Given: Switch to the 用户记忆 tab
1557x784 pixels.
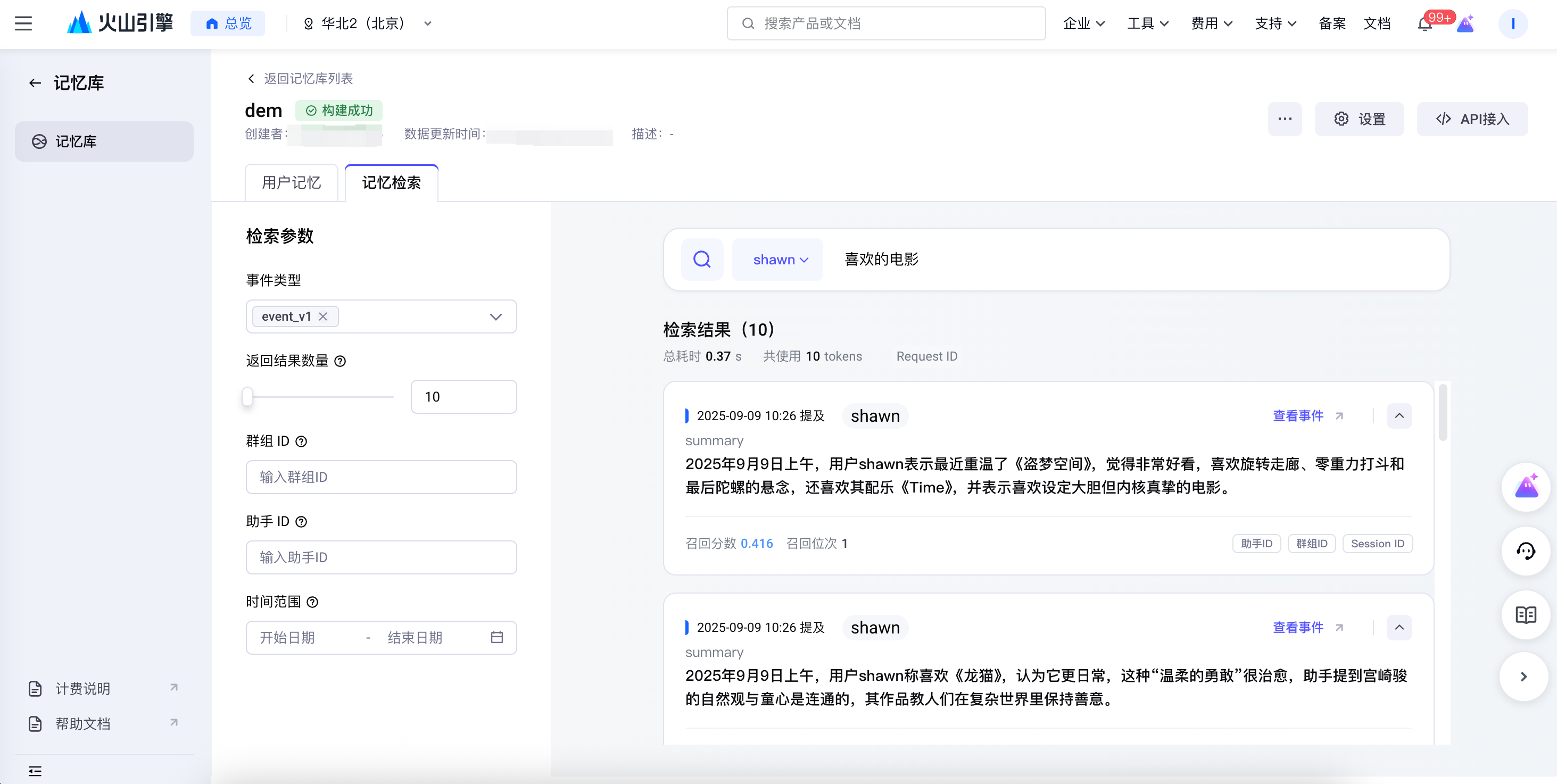Looking at the screenshot, I should (x=291, y=182).
